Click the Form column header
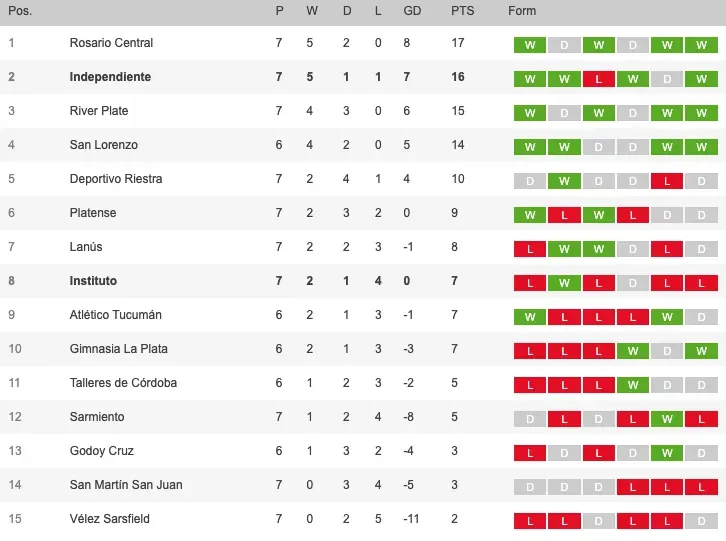This screenshot has height=541, width=726. 522,11
